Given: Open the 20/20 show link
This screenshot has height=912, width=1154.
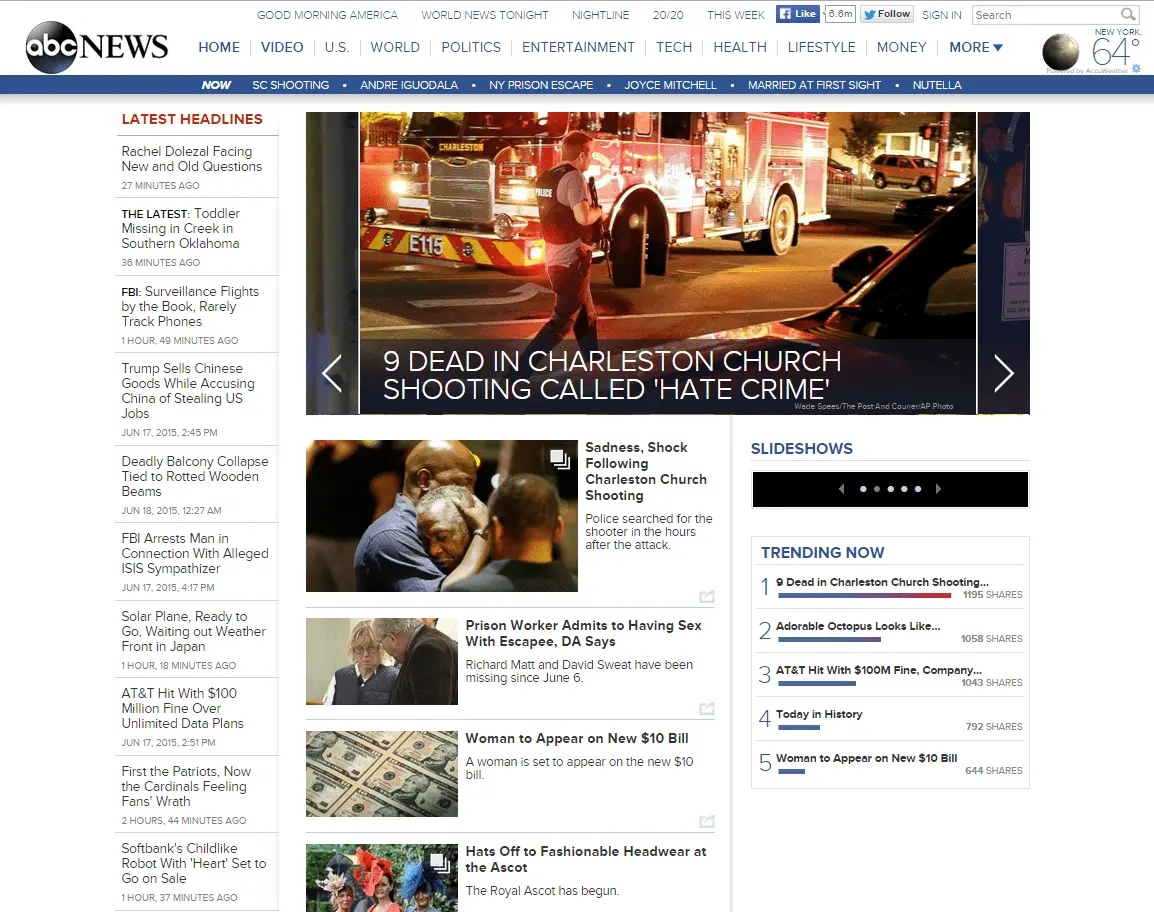Looking at the screenshot, I should pos(668,15).
